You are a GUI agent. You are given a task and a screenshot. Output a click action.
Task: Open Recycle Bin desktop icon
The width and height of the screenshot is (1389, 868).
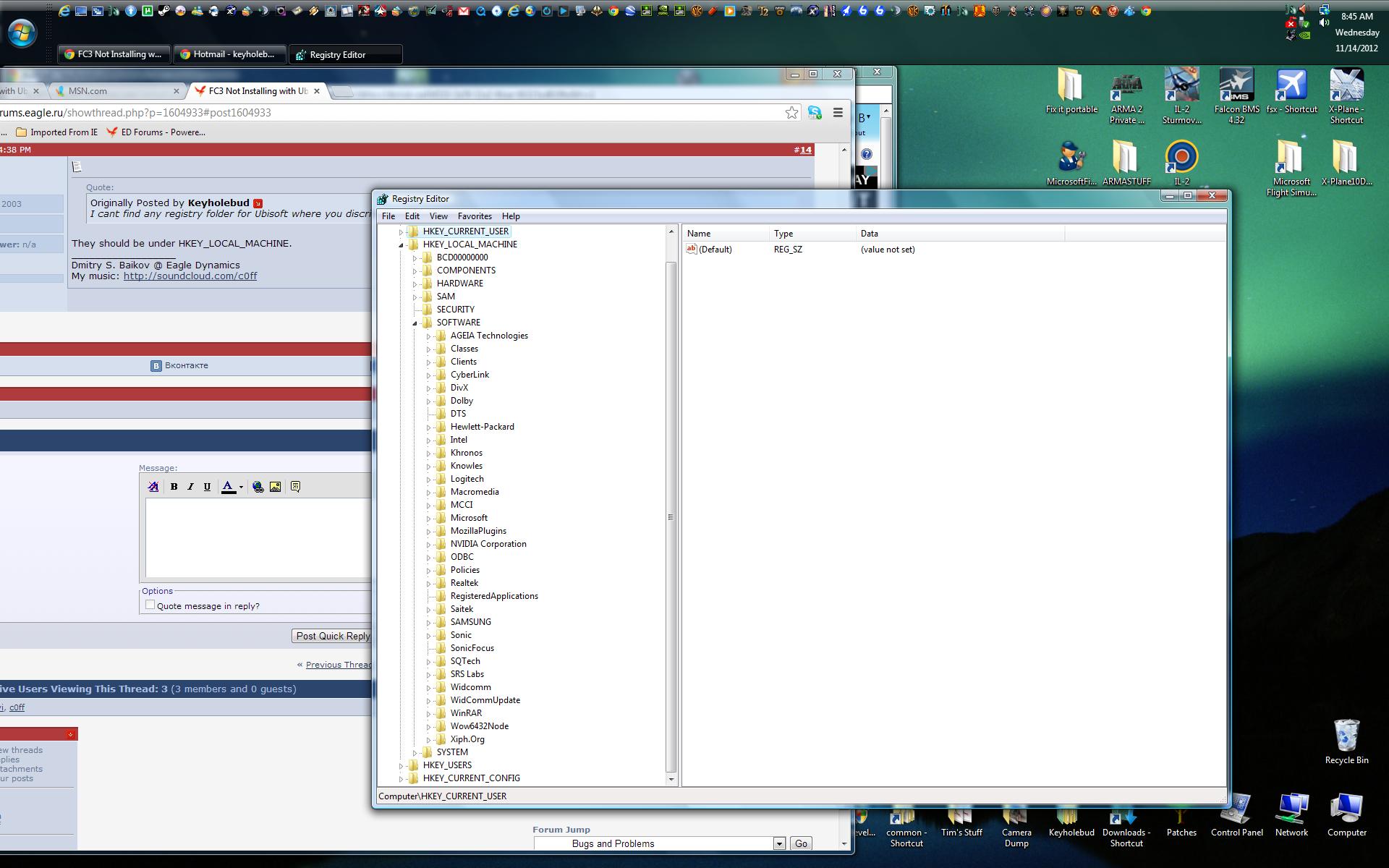[1346, 741]
